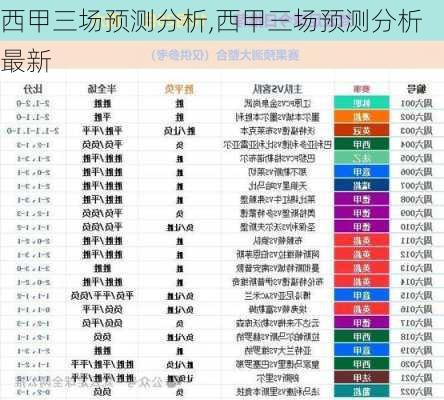This screenshot has width=444, height=400.
Task: Select the orange league cell for 周六002
Action: point(361,117)
